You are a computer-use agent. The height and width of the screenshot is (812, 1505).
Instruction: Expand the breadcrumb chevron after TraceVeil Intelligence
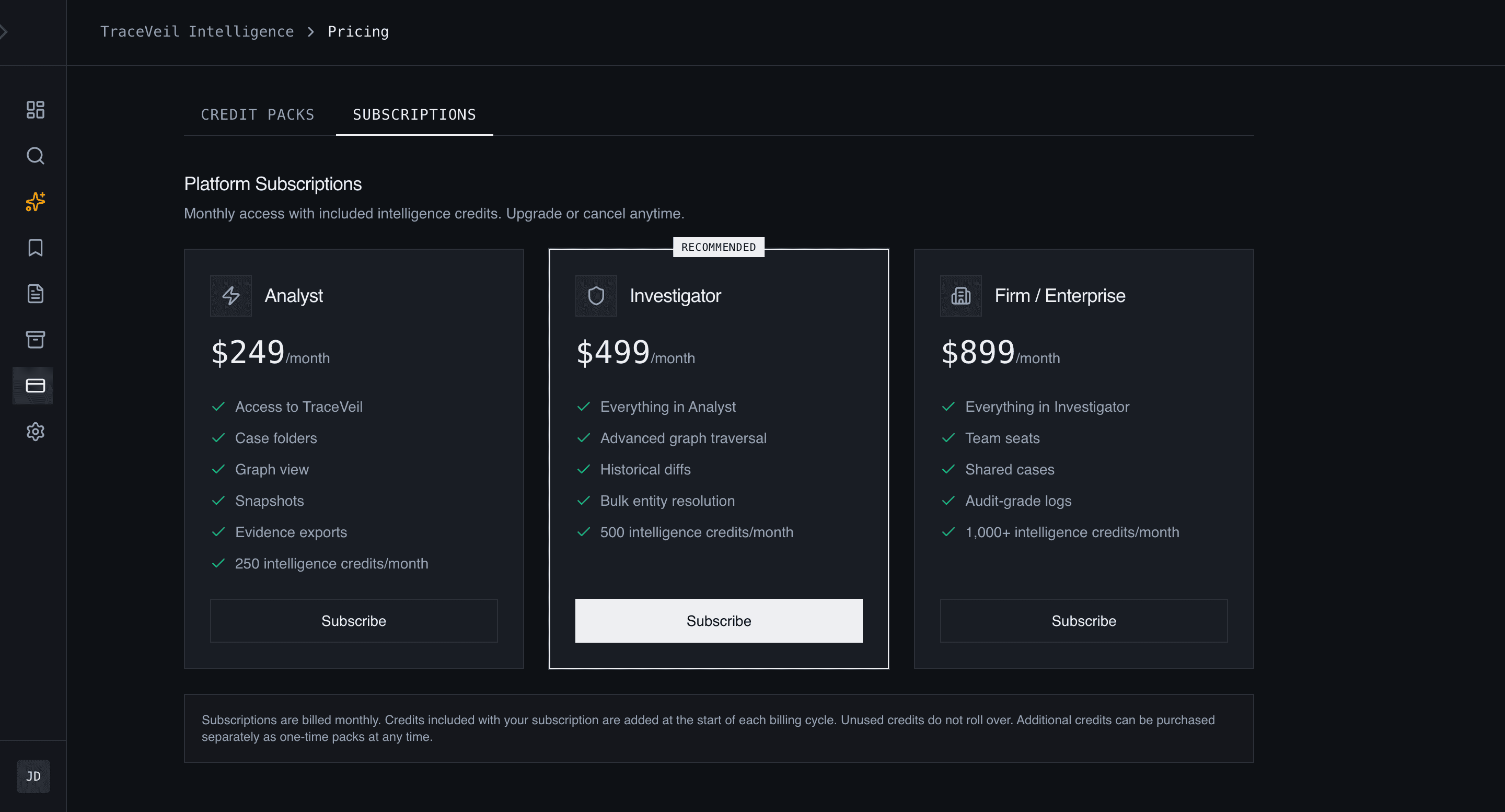point(311,31)
